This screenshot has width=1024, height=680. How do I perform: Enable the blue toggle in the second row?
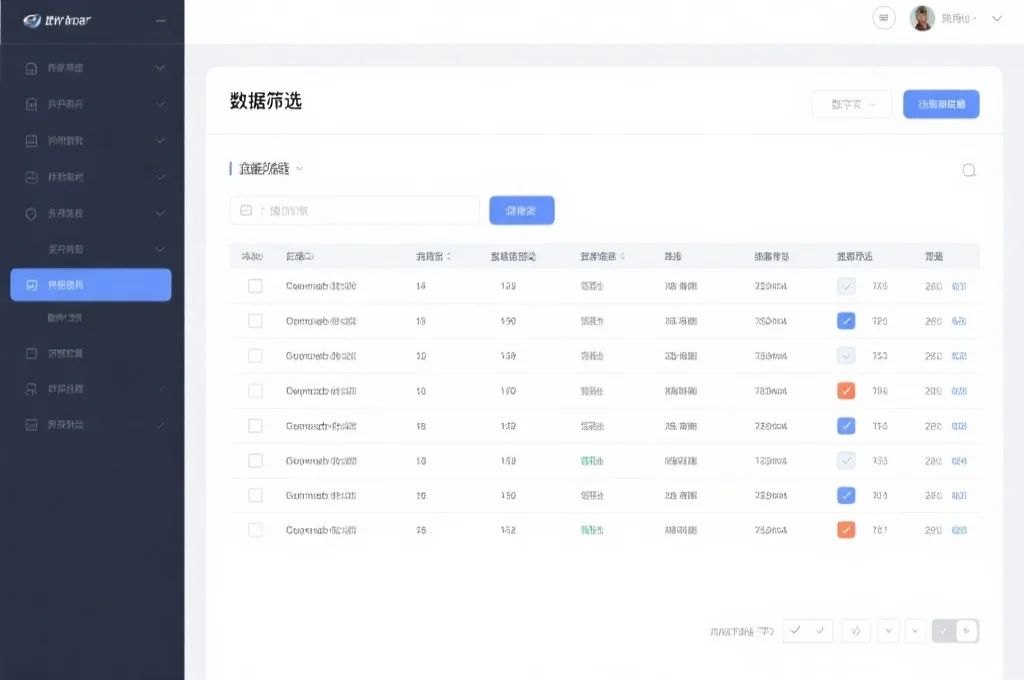coord(846,320)
